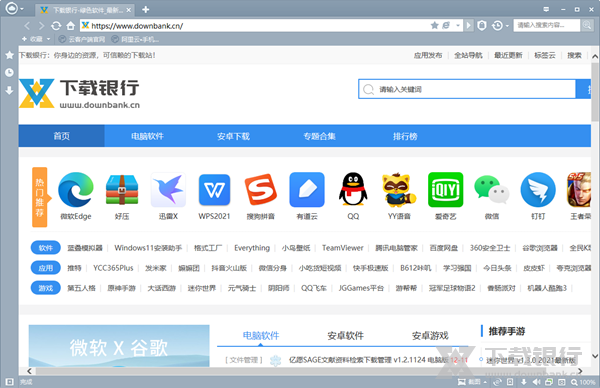Click the blue 软件 category pill

point(46,248)
